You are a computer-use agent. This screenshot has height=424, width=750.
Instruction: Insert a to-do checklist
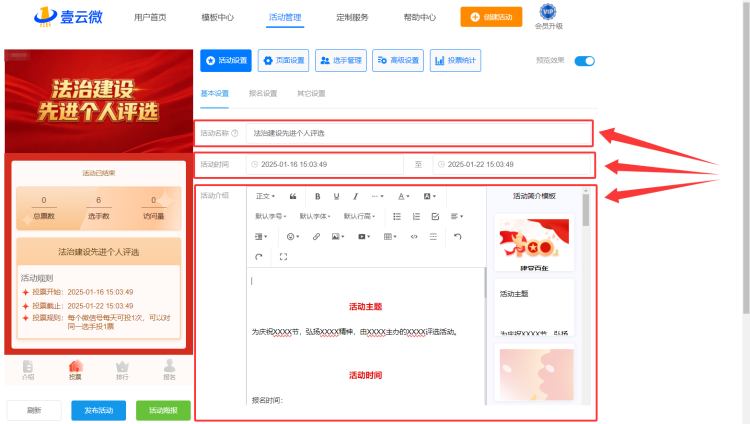coord(435,216)
